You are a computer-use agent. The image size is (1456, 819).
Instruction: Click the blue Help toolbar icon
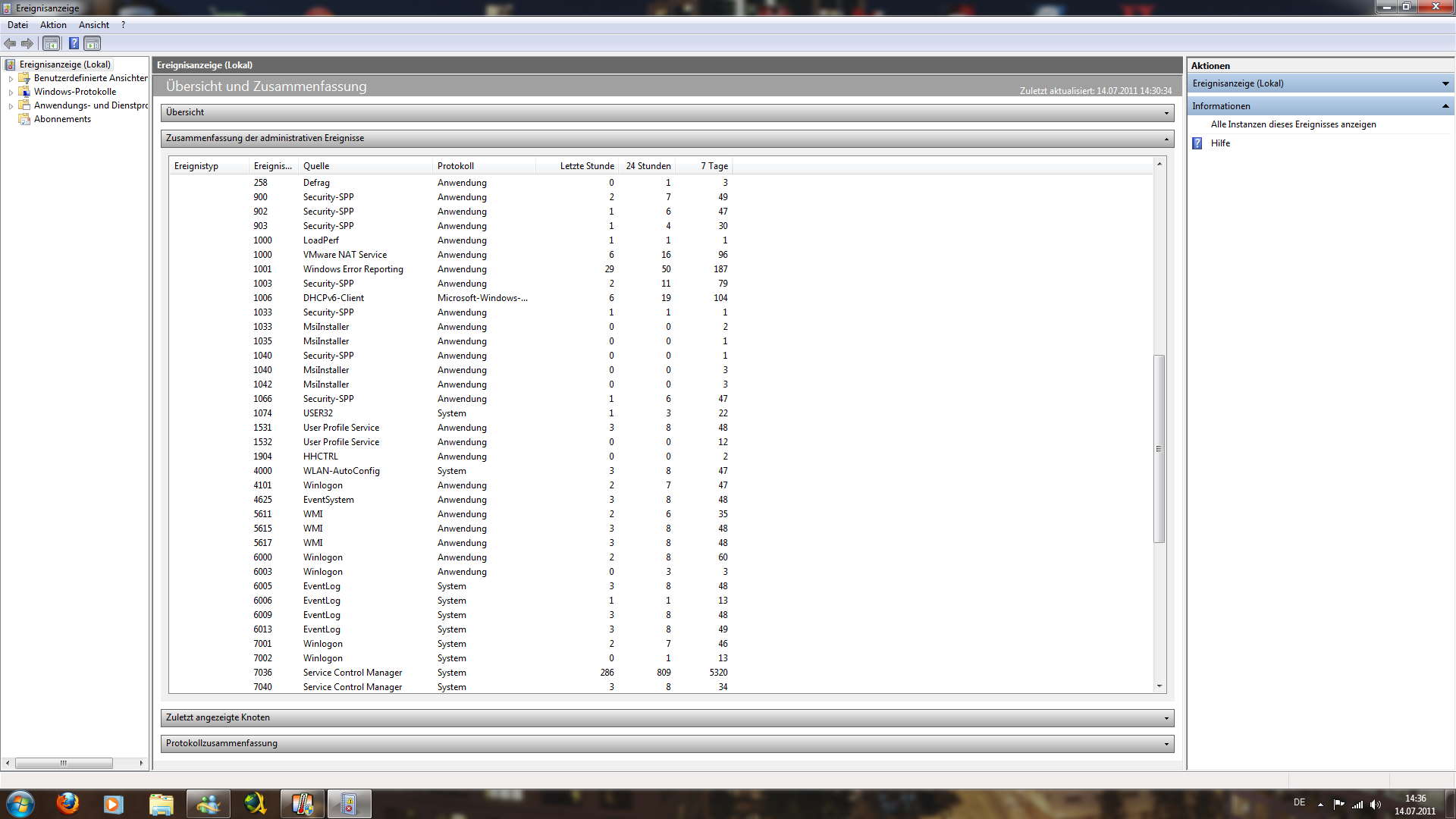74,43
